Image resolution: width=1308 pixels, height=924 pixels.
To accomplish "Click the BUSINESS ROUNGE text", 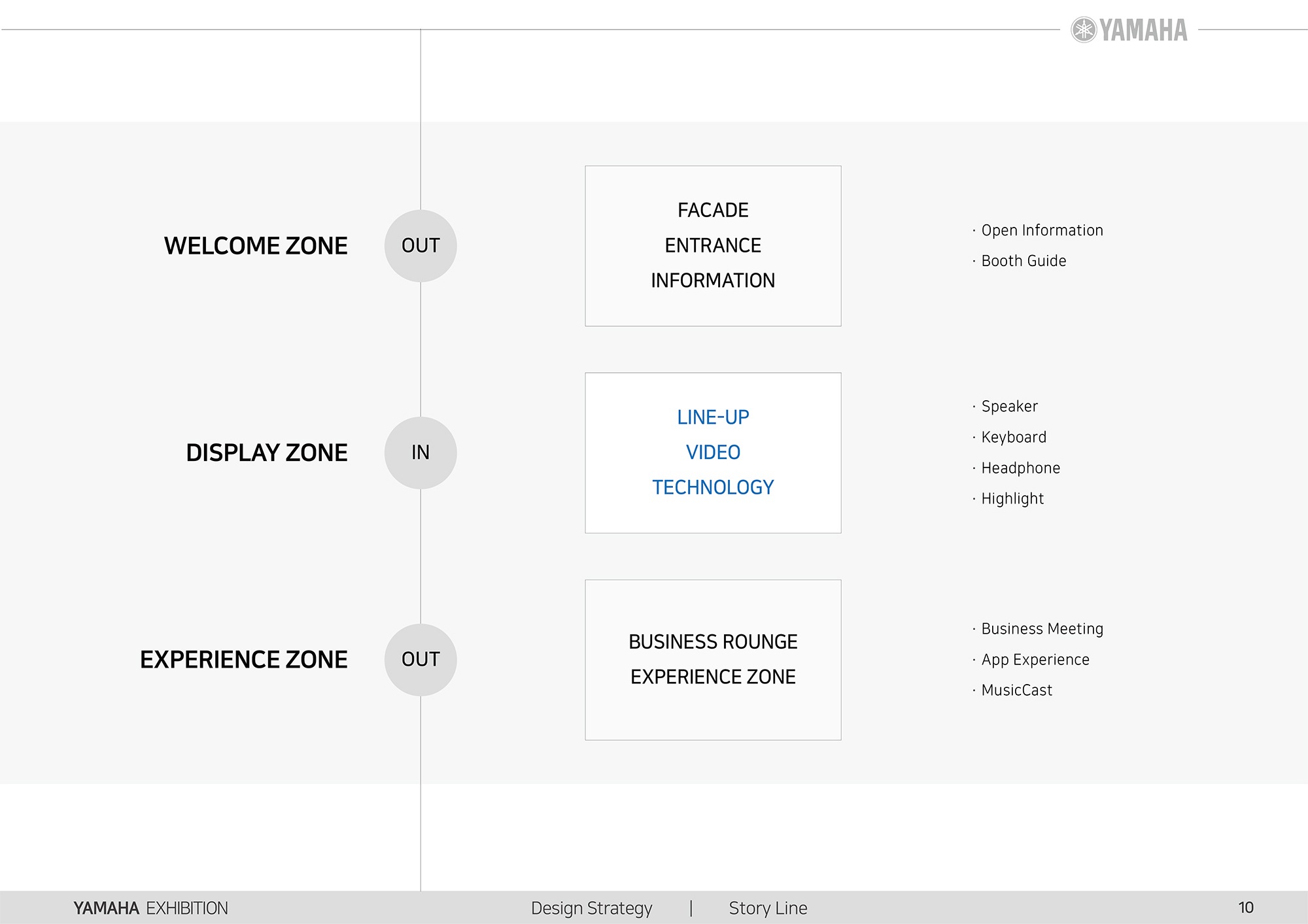I will pos(713,642).
